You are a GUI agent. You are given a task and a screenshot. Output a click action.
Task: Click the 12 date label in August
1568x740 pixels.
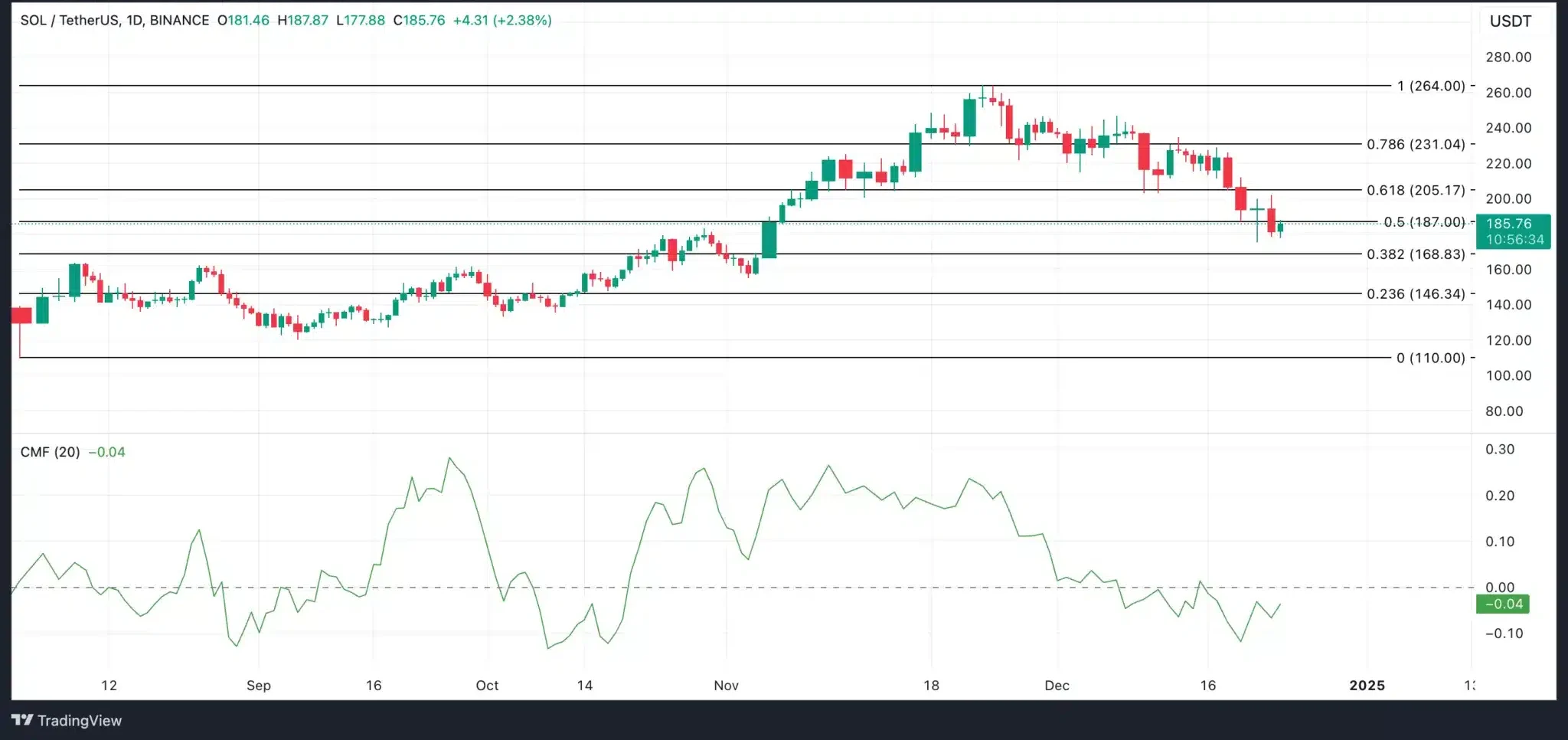point(109,686)
